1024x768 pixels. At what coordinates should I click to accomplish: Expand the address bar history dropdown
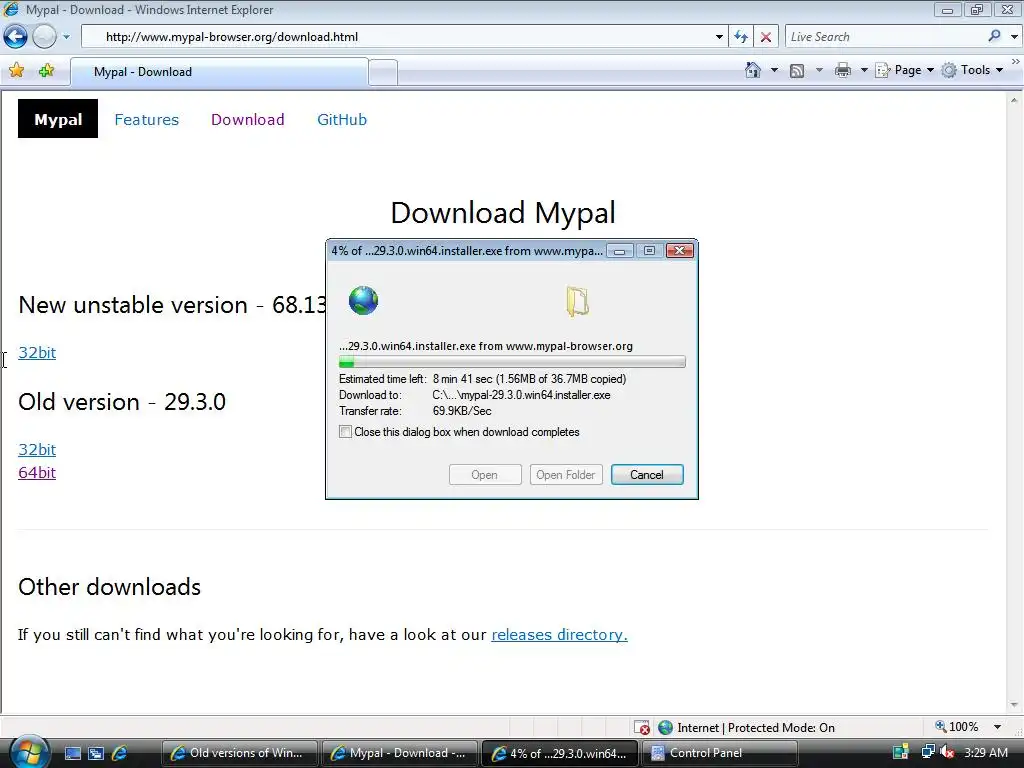tap(719, 37)
